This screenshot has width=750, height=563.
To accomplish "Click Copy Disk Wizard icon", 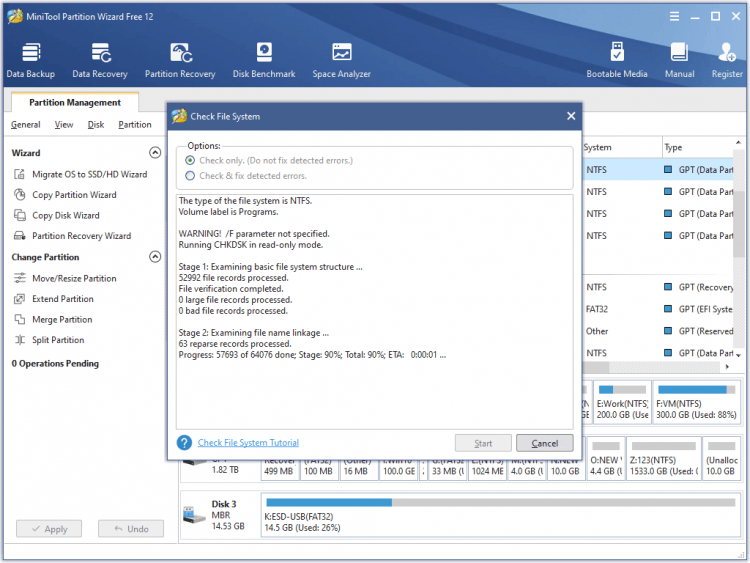I will pos(20,215).
